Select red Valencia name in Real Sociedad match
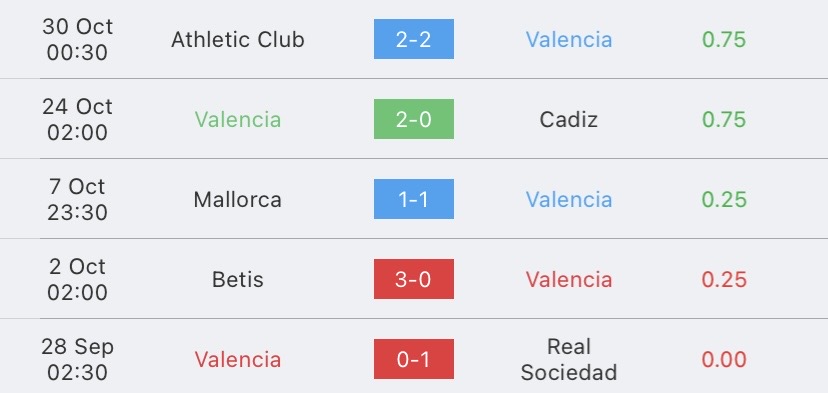828x393 pixels. (x=238, y=360)
